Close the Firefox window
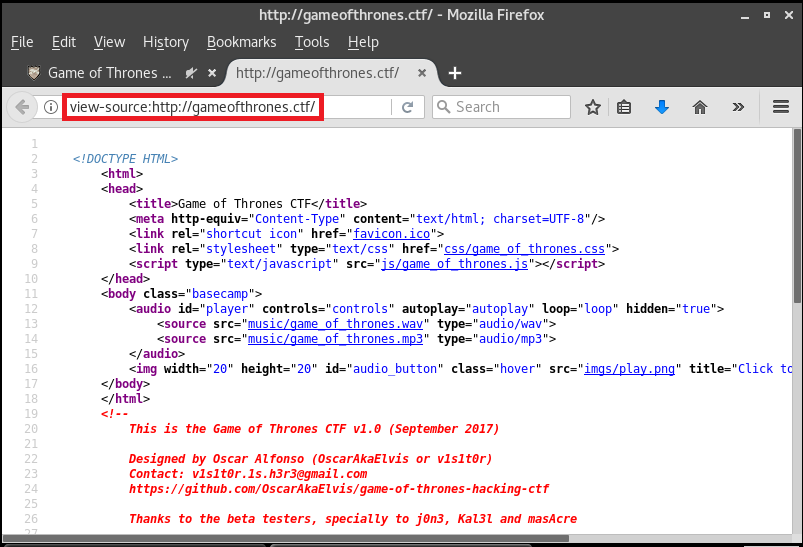803x547 pixels. (789, 15)
